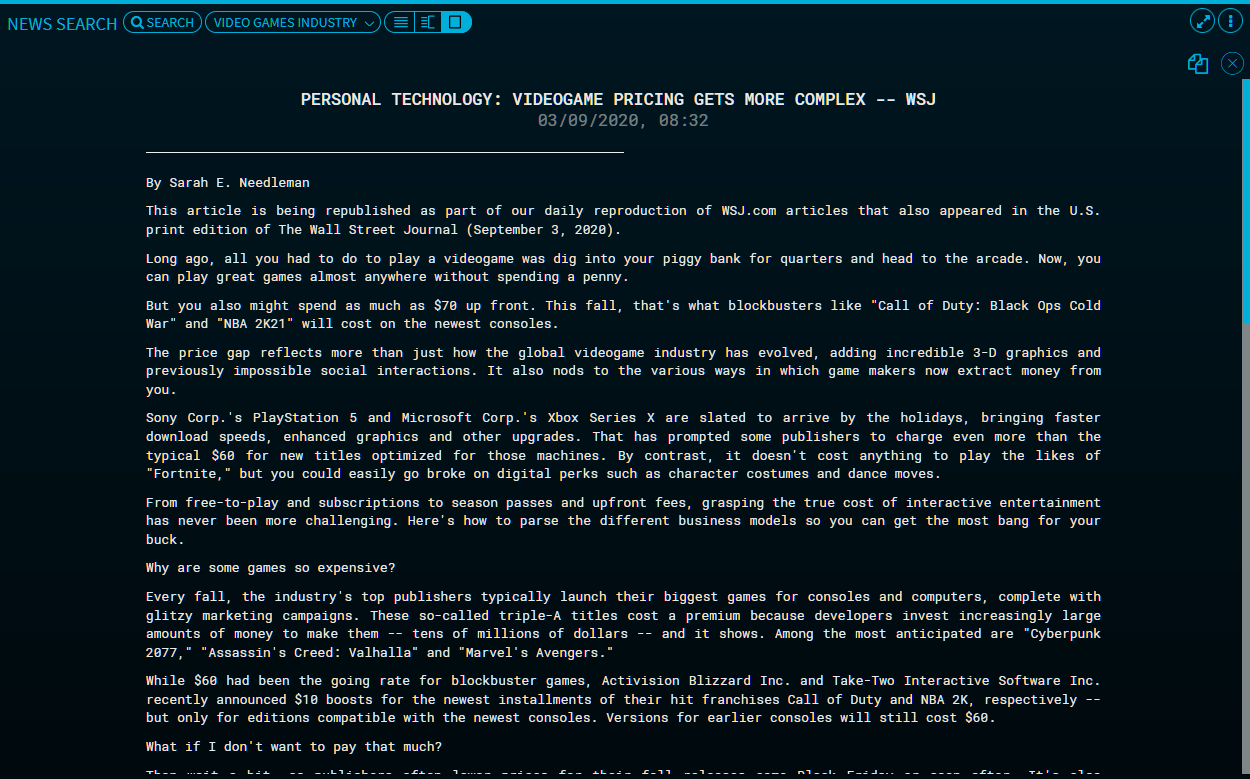Click the Videogame Pricing Gets More Complex headline
This screenshot has height=779, width=1250.
[x=618, y=99]
